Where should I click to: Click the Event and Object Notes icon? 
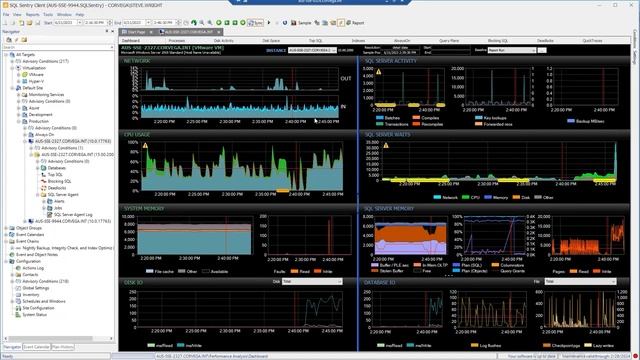(12, 255)
